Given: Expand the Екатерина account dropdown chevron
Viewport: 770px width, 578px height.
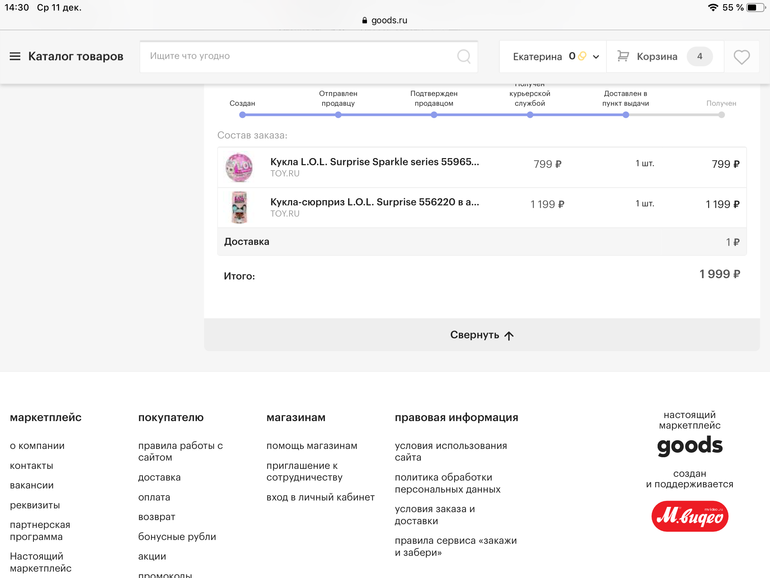Looking at the screenshot, I should tap(596, 56).
